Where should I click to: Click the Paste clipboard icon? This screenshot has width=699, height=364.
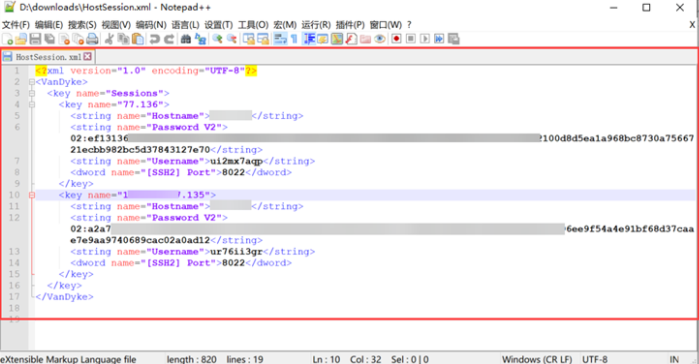click(x=138, y=39)
